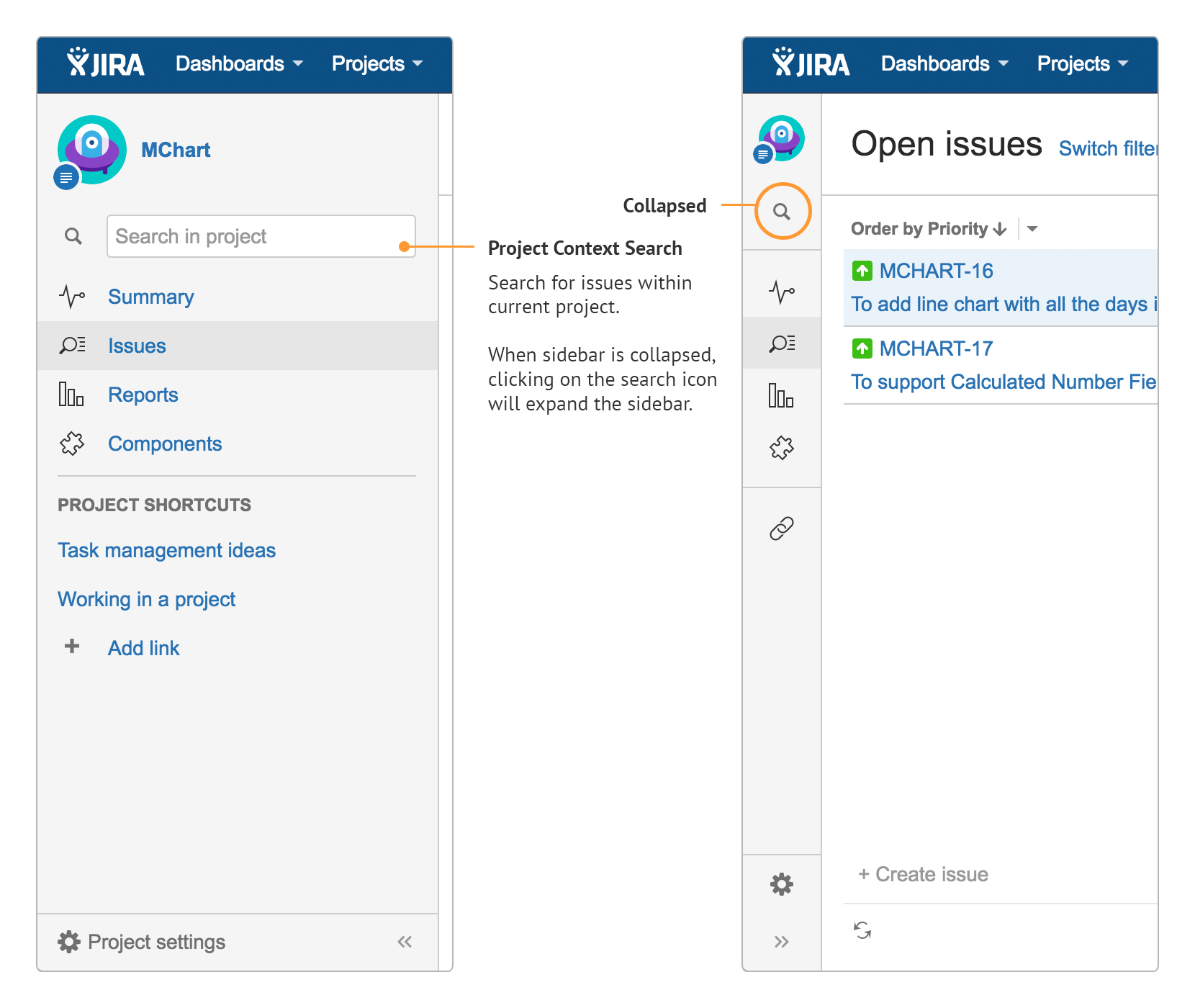The height and width of the screenshot is (1008, 1195).
Task: Open the Projects dropdown in right panel
Action: [1082, 64]
